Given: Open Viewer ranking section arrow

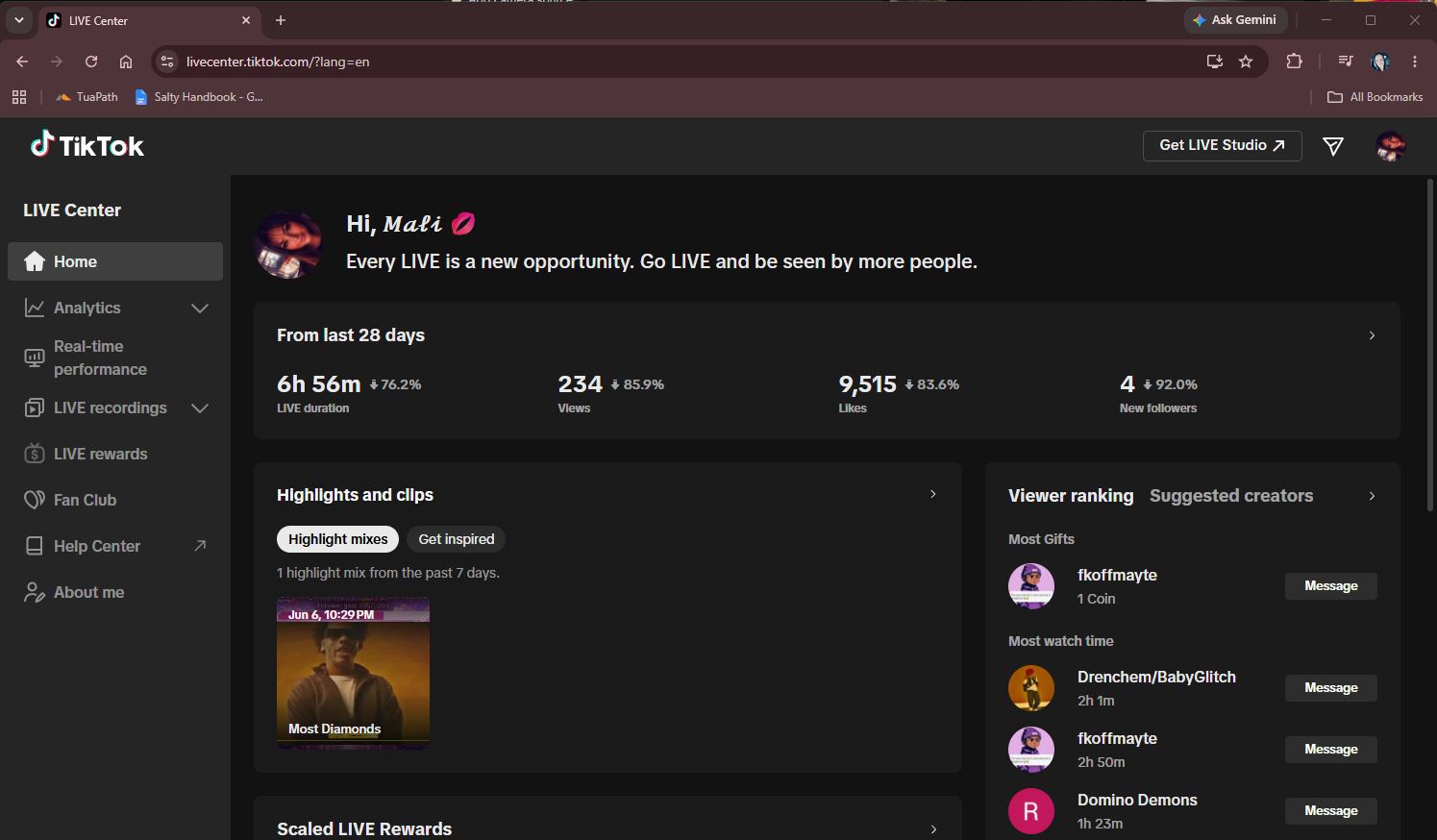Looking at the screenshot, I should pyautogui.click(x=1372, y=496).
